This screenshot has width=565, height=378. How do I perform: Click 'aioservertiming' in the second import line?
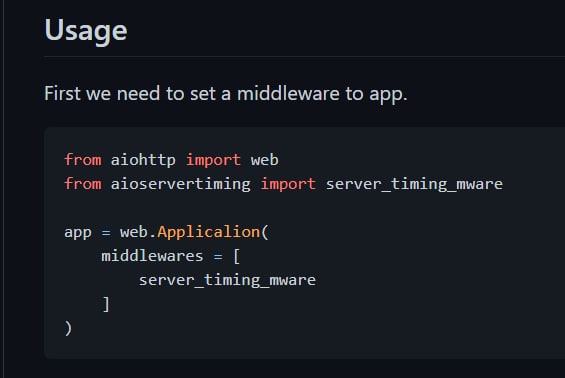click(181, 184)
